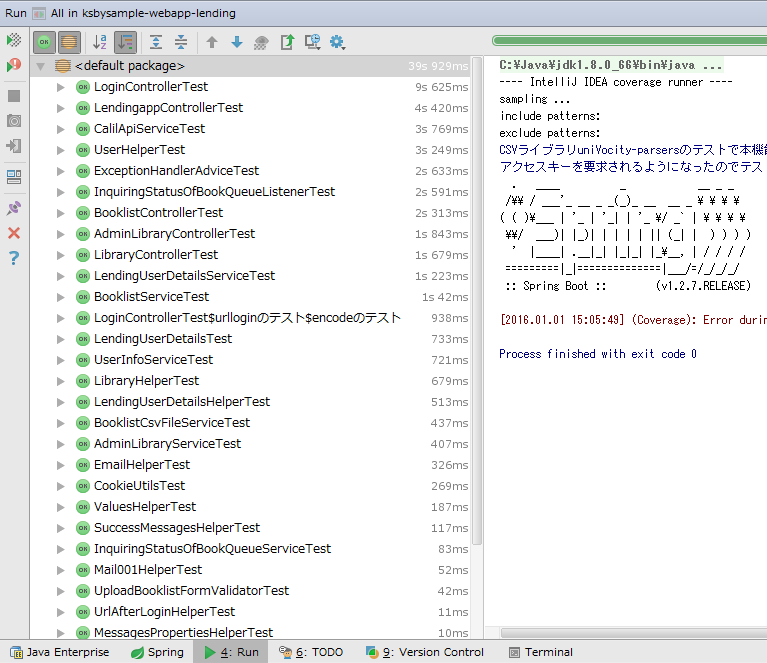Click the Restore layout icon
The image size is (767, 663).
(x=14, y=177)
